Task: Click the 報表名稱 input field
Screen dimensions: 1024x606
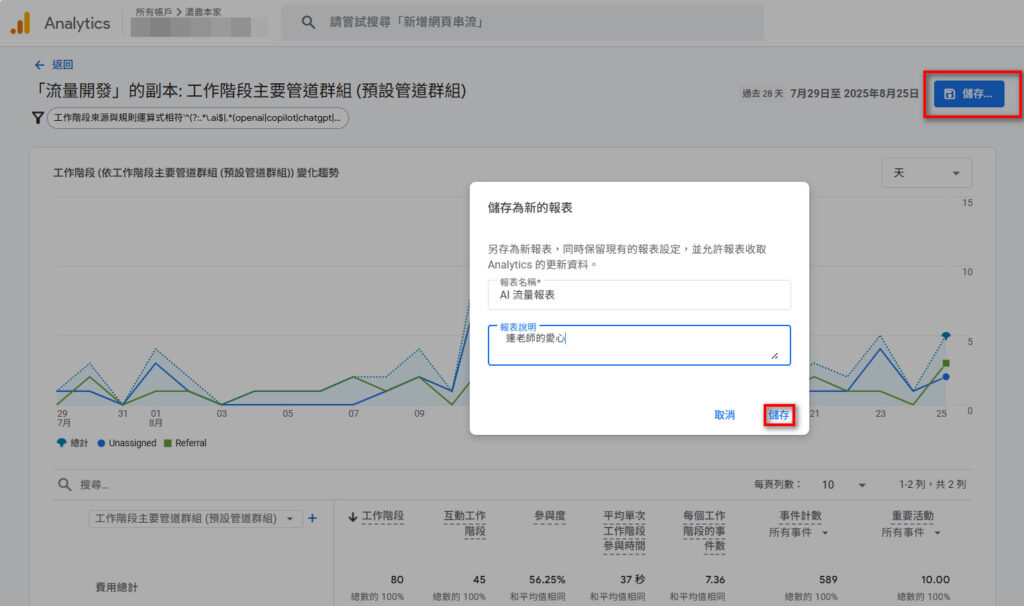Action: coord(639,296)
